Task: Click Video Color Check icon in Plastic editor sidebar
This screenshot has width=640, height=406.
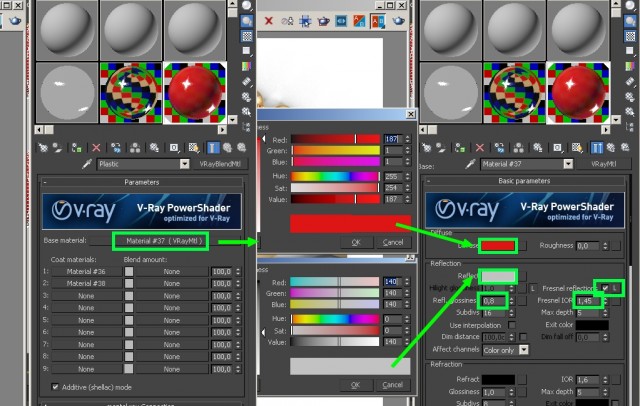Action: [x=247, y=66]
